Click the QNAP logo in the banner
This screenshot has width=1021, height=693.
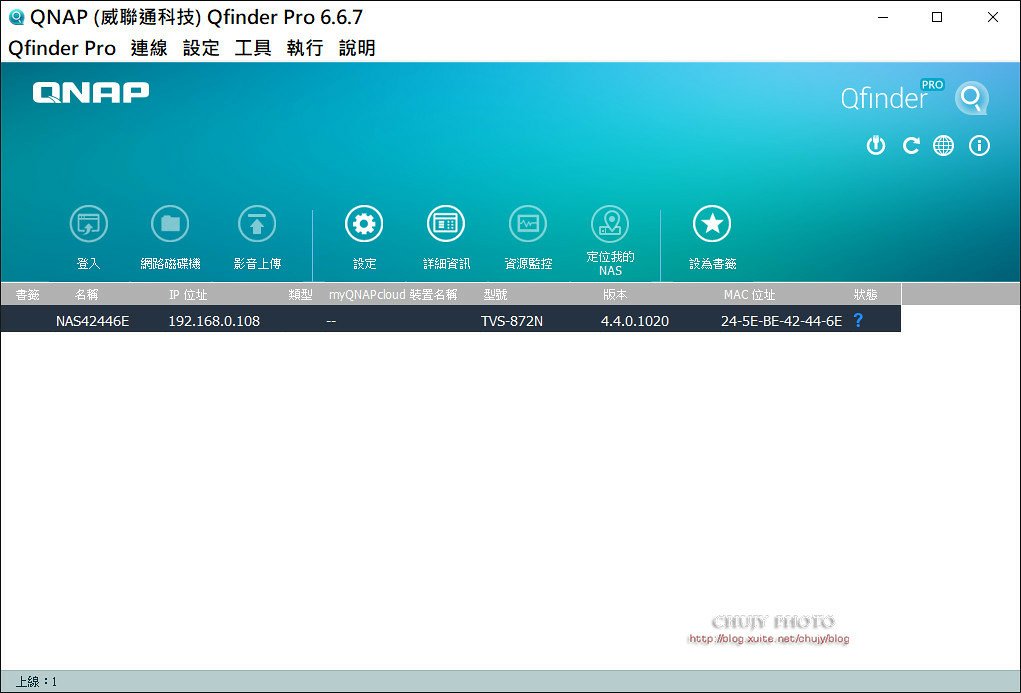pos(91,92)
